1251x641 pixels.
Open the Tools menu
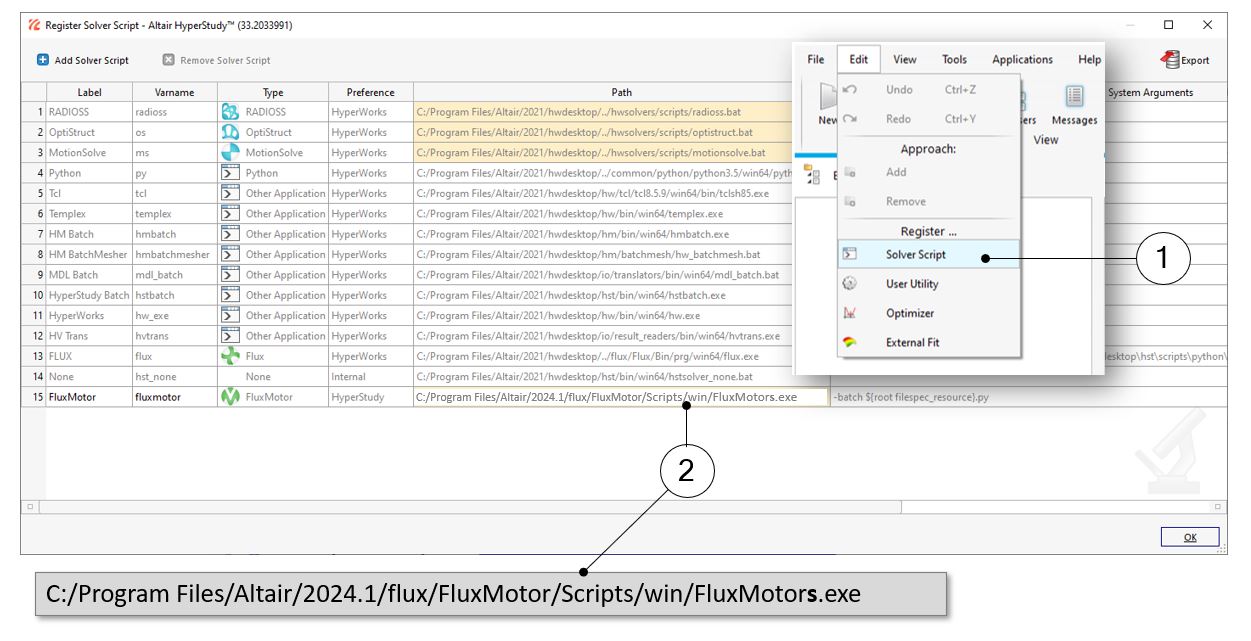[954, 60]
